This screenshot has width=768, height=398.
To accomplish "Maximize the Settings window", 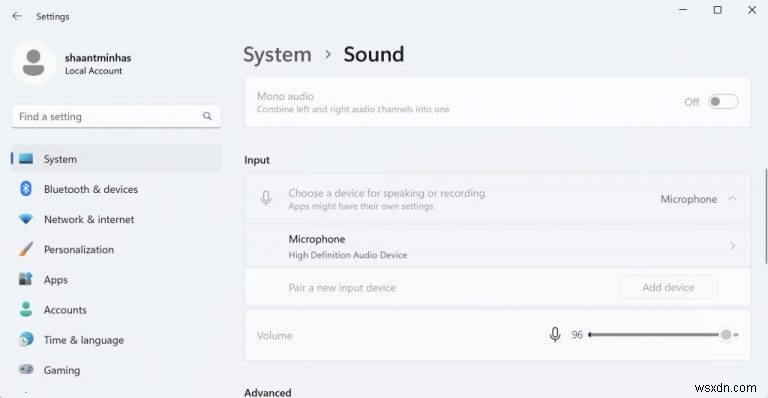I will (718, 10).
